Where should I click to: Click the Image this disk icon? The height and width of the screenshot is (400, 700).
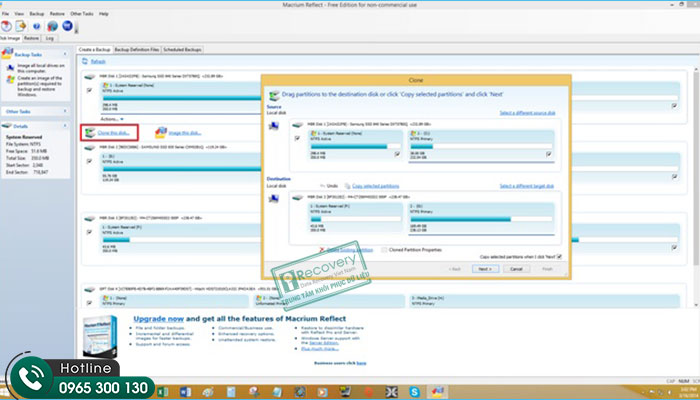(161, 132)
